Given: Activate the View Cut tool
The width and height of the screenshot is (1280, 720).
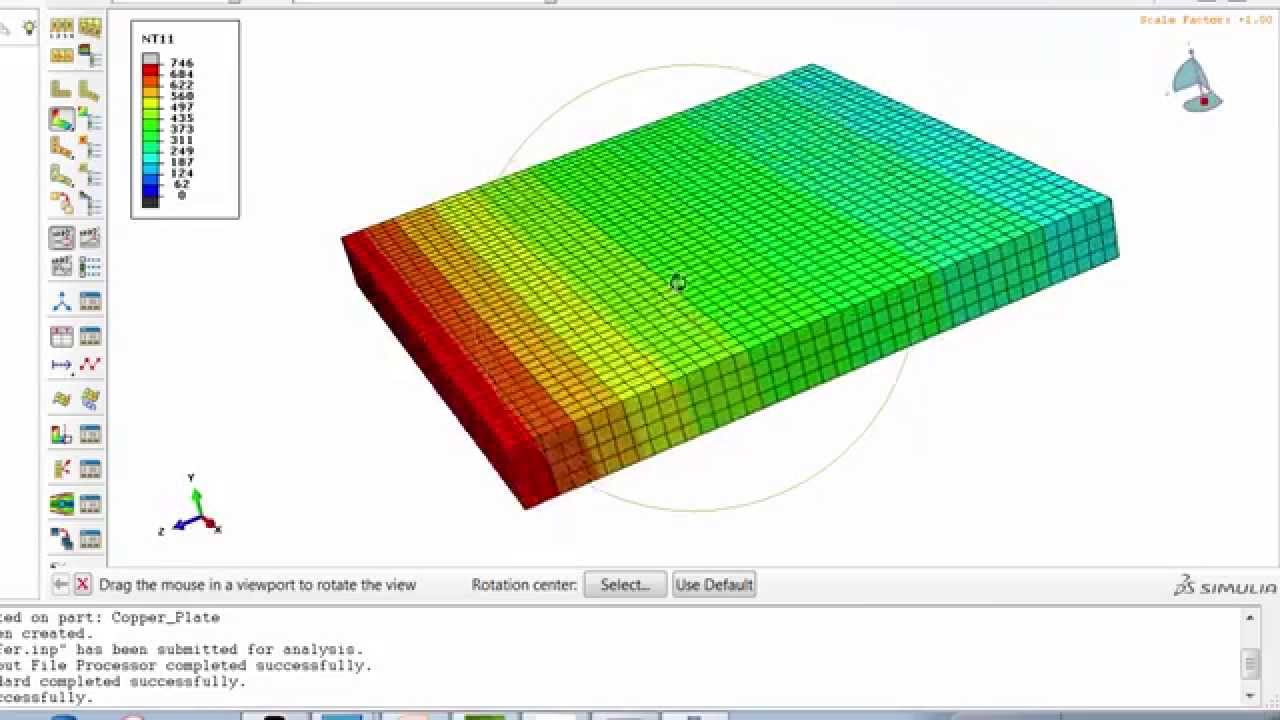Looking at the screenshot, I should 62,504.
